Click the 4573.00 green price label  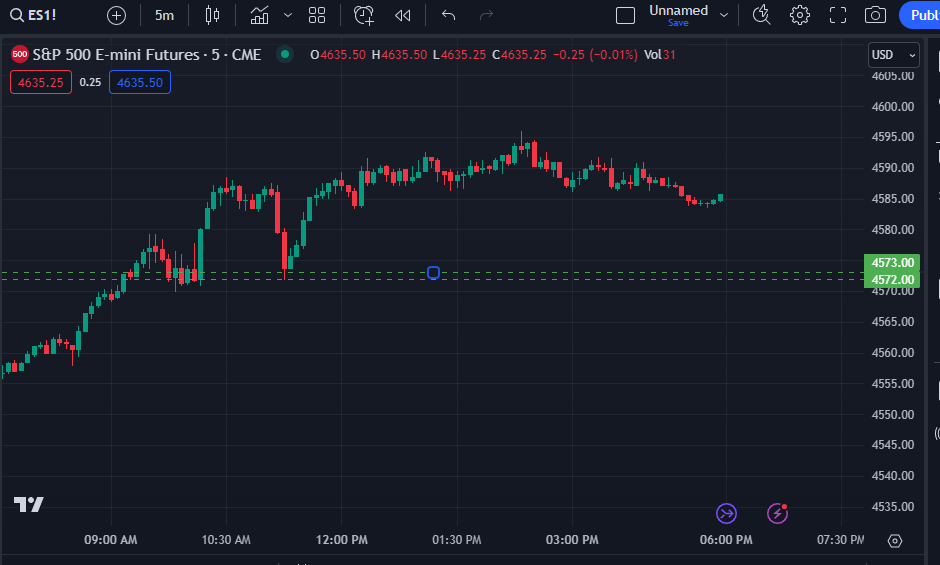892,263
